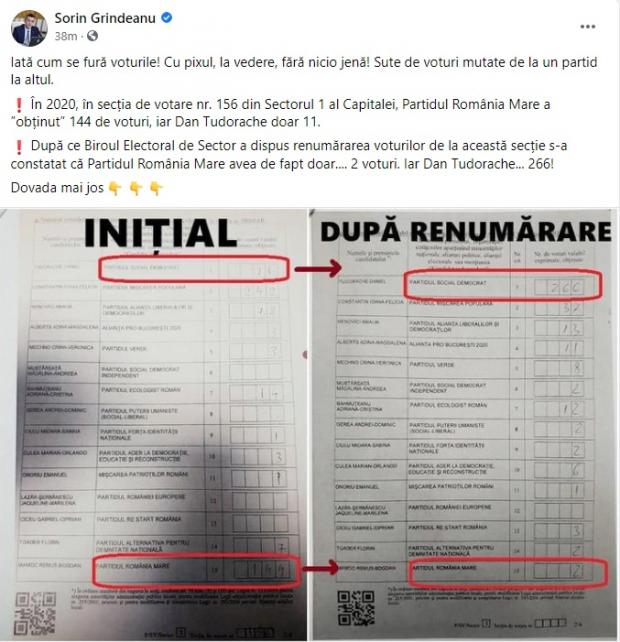Click the upper red arrow between documents
This screenshot has width=620, height=642.
[x=318, y=268]
